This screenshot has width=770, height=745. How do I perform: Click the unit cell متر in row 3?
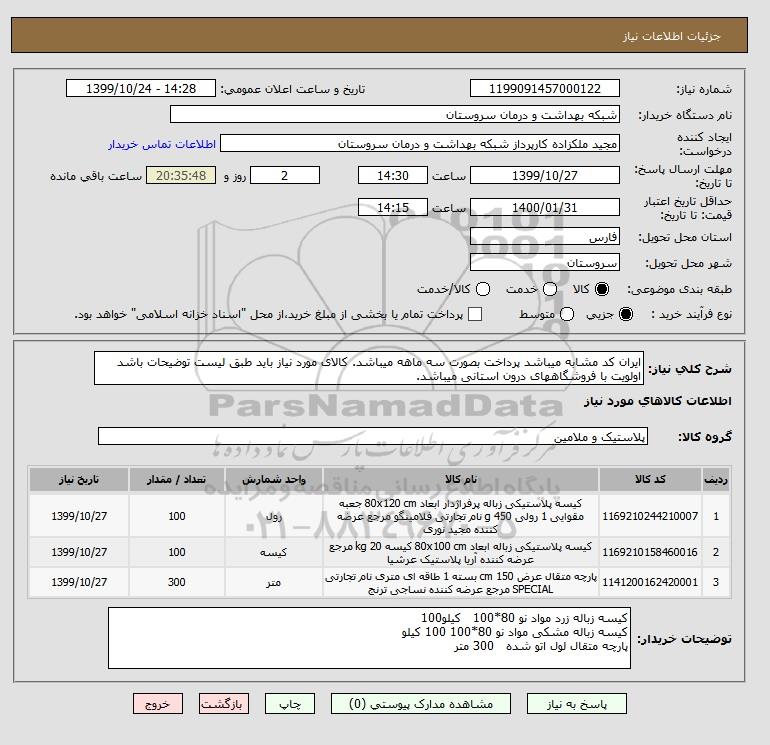coord(274,582)
